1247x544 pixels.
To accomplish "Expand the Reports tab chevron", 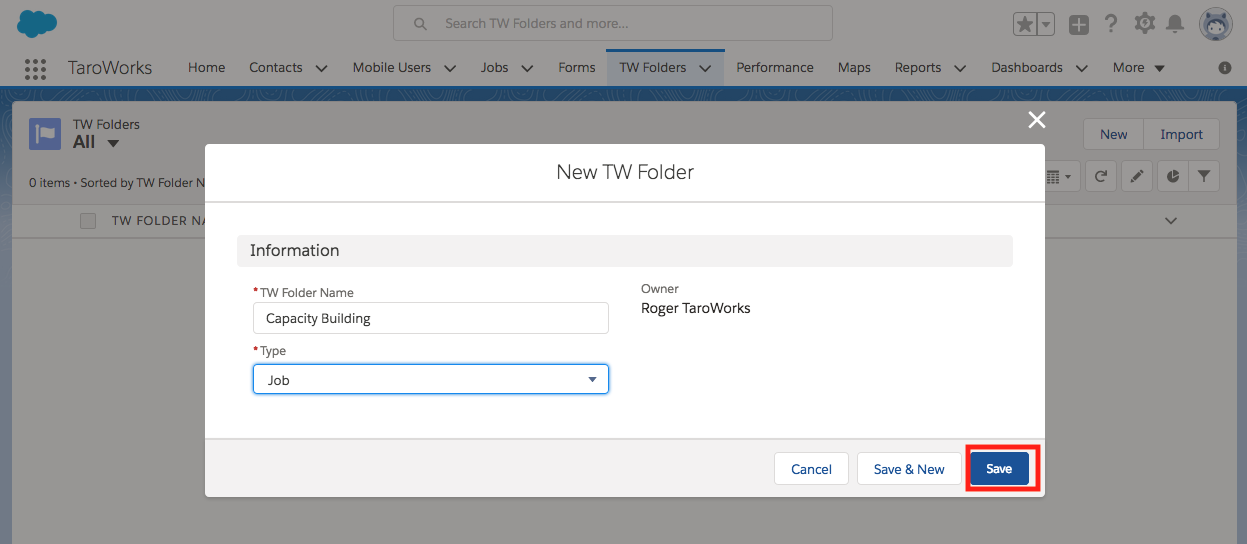I will point(960,68).
